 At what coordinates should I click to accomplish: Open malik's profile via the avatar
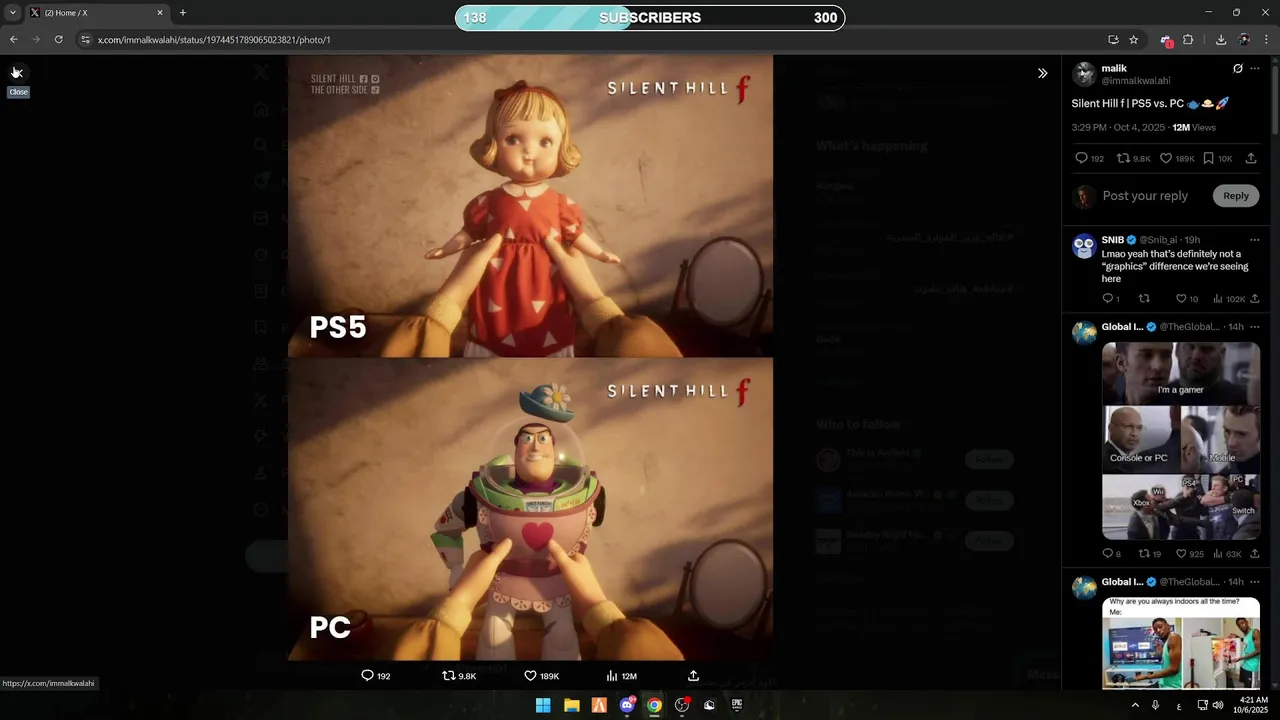(x=1084, y=74)
